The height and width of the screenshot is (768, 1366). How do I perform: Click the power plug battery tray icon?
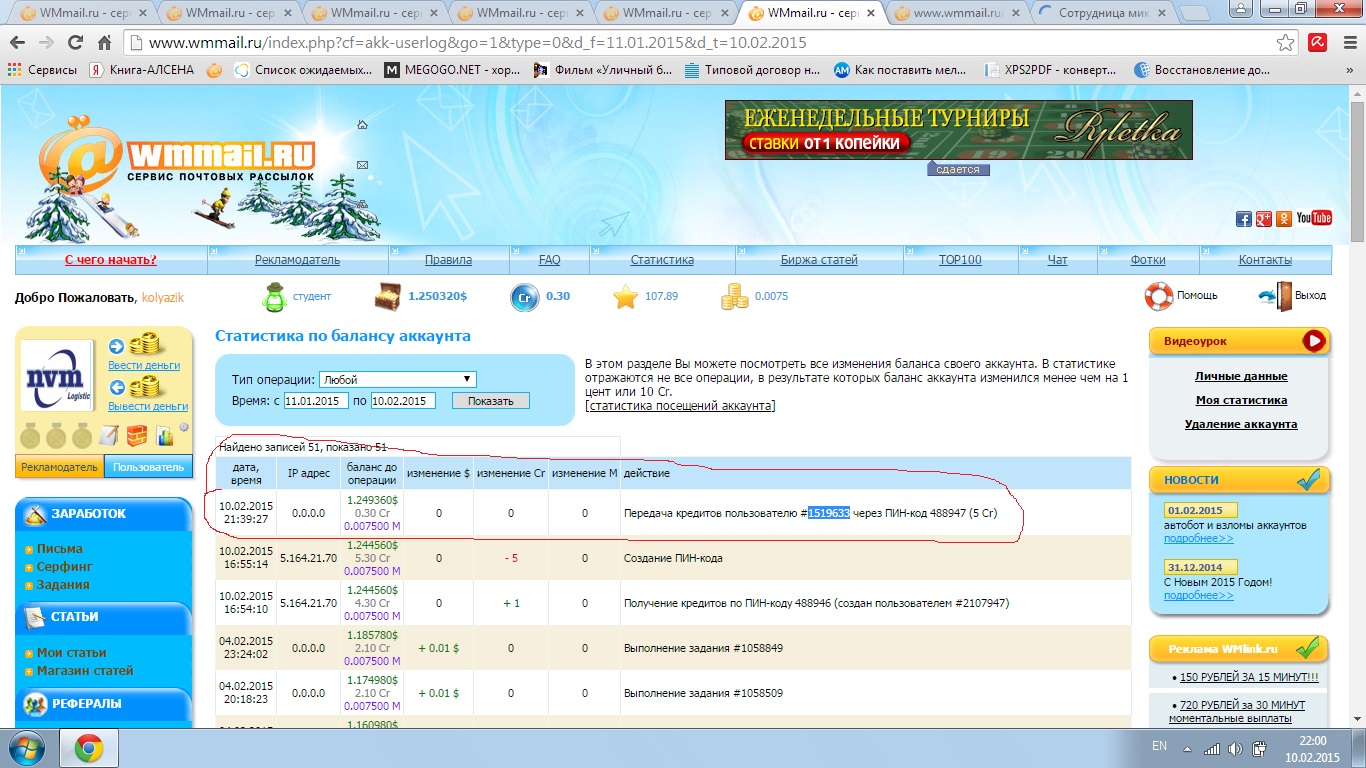1261,748
